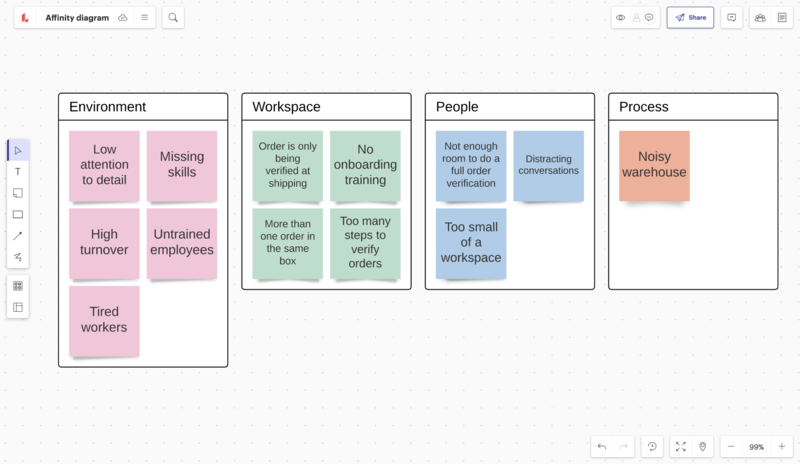Open the templates grid icon
The image size is (800, 464).
pyautogui.click(x=18, y=286)
